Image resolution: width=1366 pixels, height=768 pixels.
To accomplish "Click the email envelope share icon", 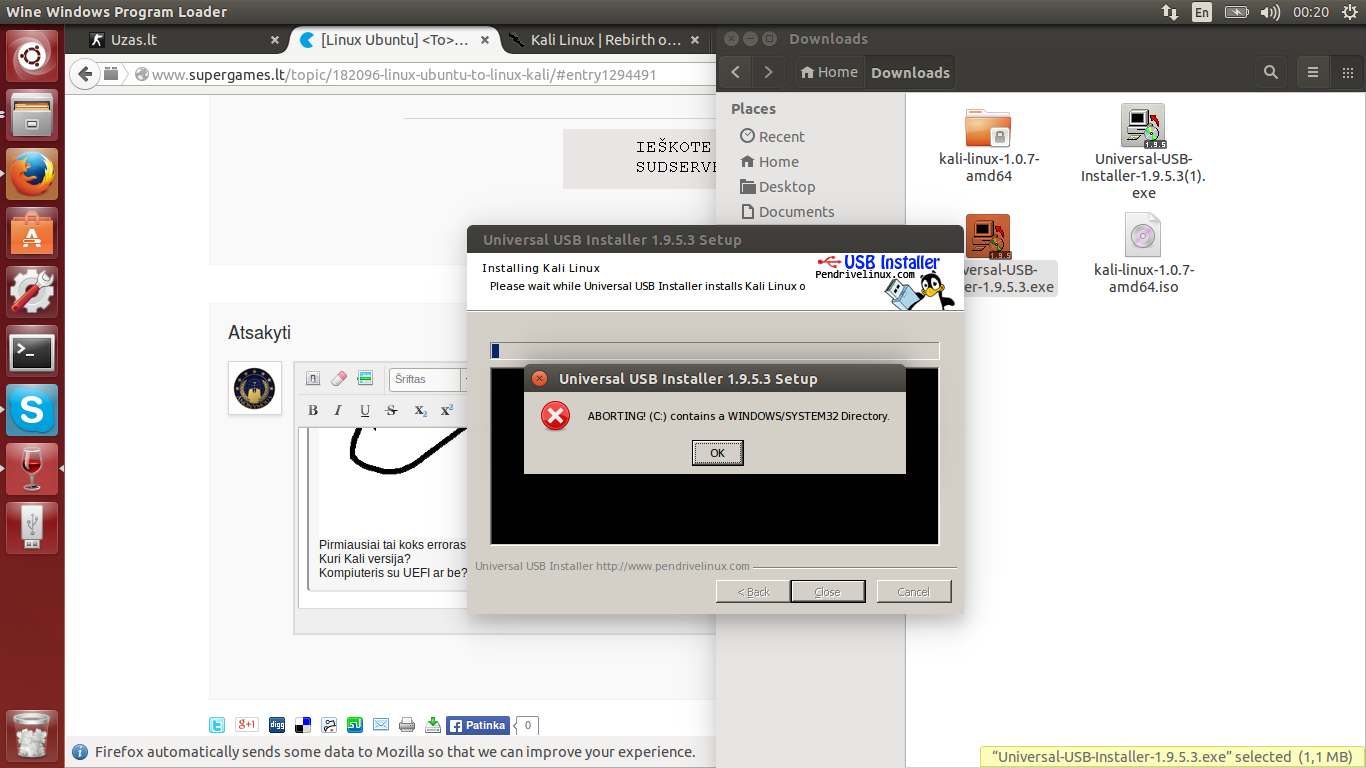I will pos(381,725).
